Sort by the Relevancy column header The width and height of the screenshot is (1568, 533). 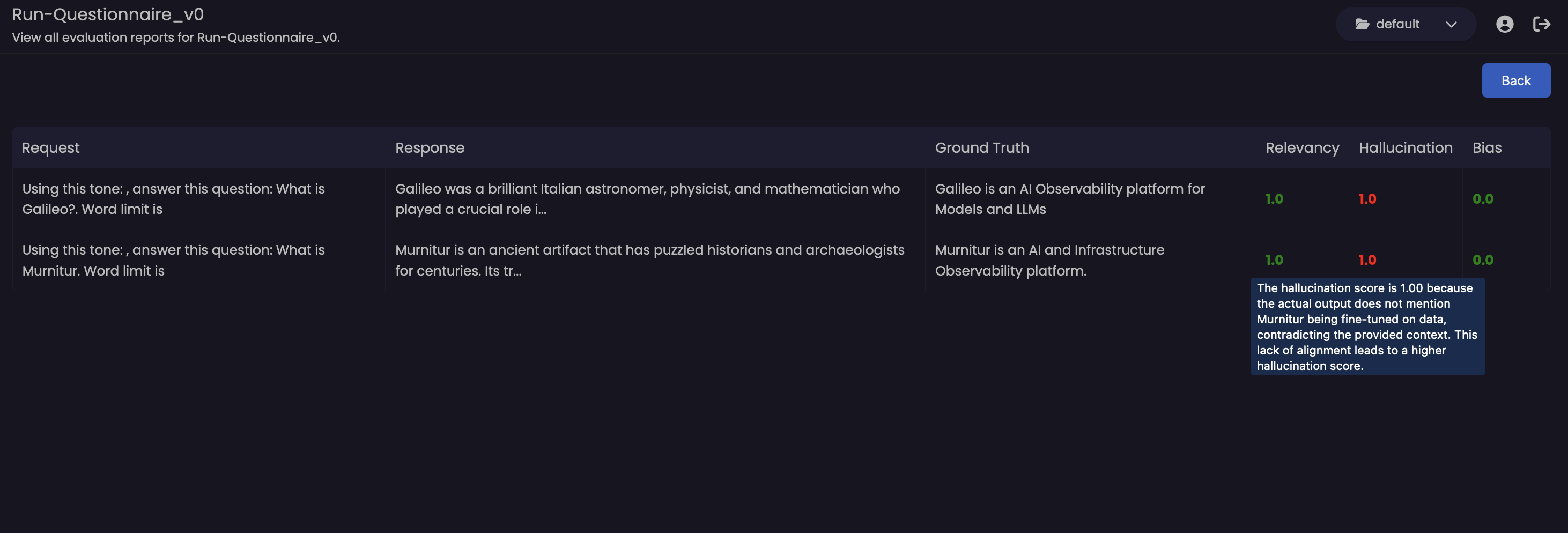1302,148
